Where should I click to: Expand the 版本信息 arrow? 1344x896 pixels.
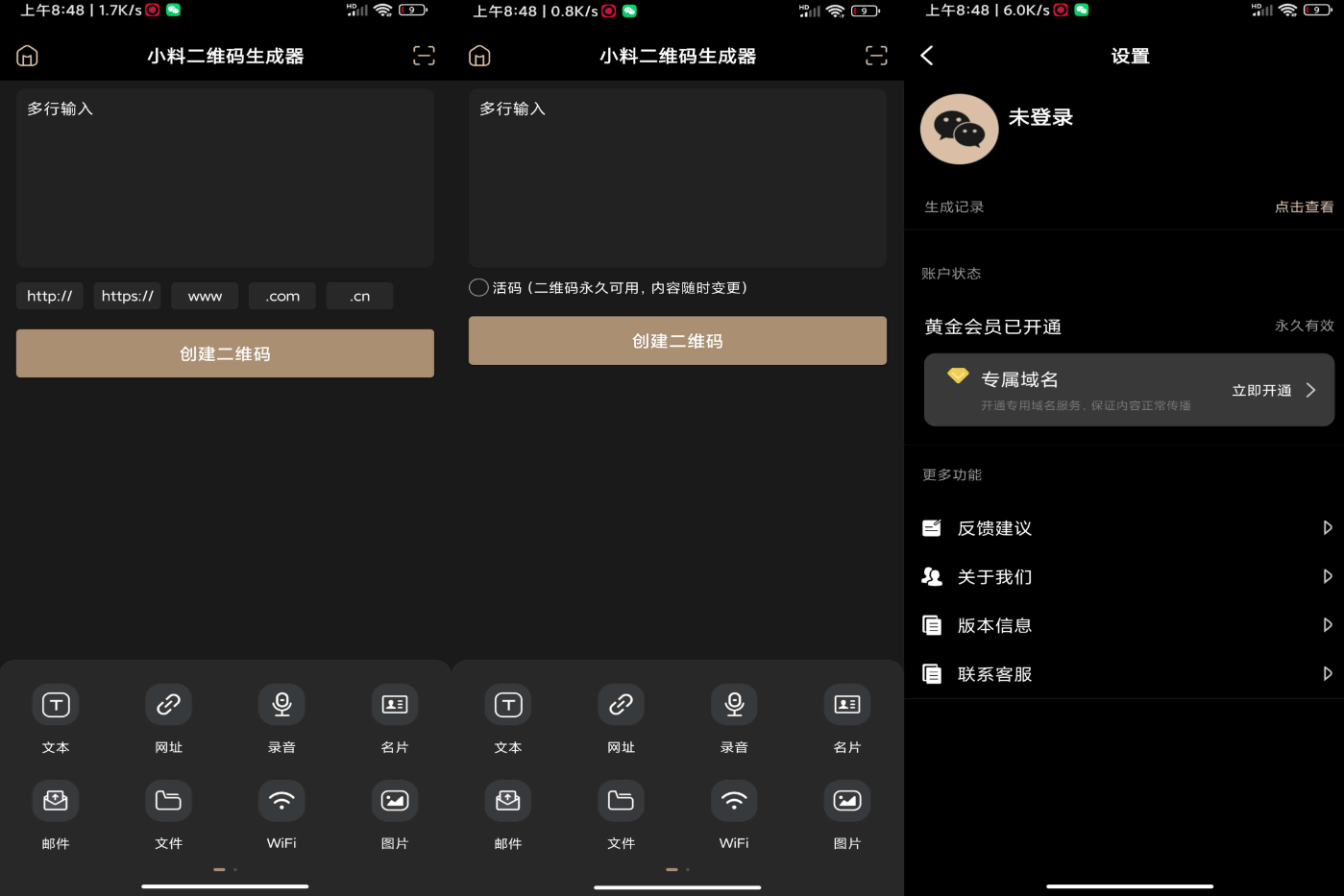click(1327, 625)
